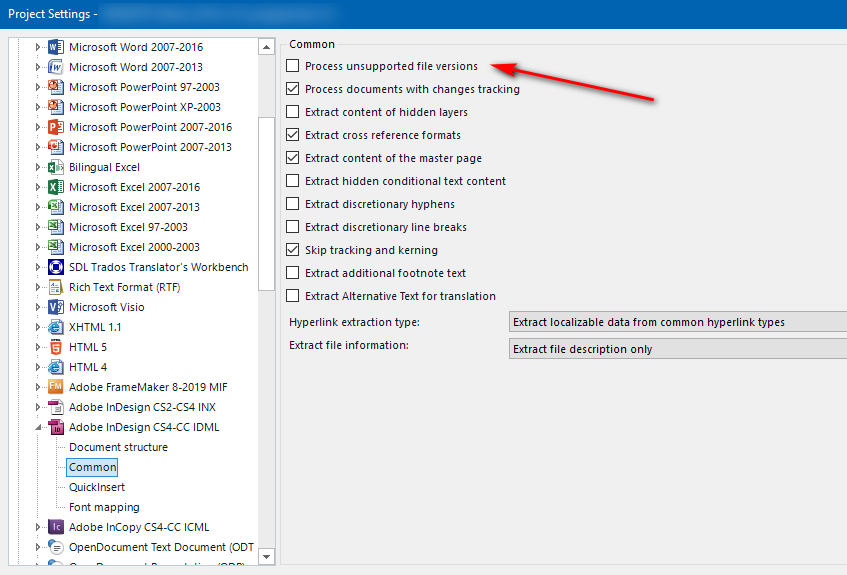Screen dimensions: 847x575
Task: Expand the Bilingual Excel tree node
Action: [x=38, y=167]
